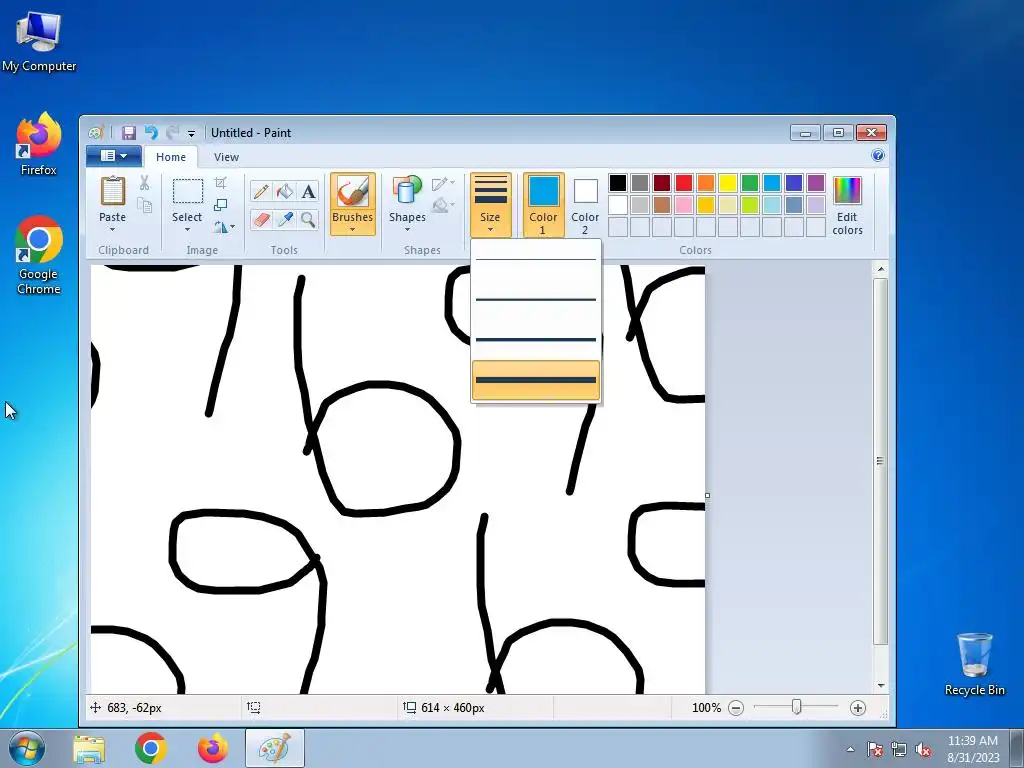Switch to the View ribbon tab
The height and width of the screenshot is (768, 1024).
click(x=226, y=157)
